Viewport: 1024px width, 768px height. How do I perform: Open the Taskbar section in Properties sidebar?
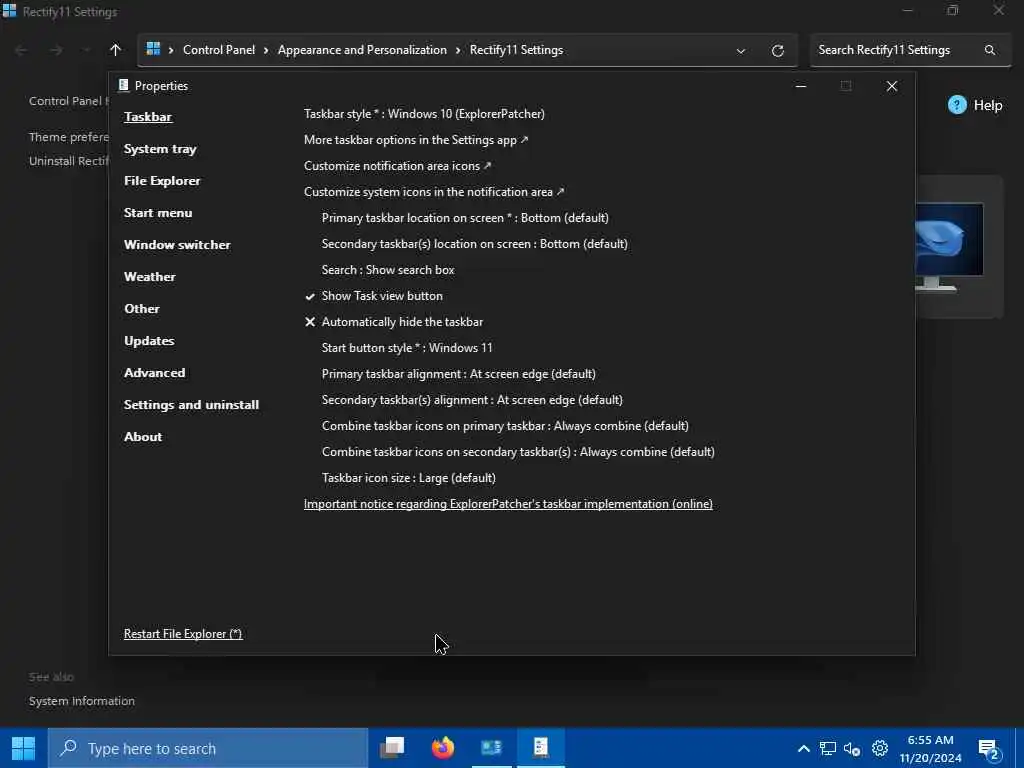coord(148,117)
